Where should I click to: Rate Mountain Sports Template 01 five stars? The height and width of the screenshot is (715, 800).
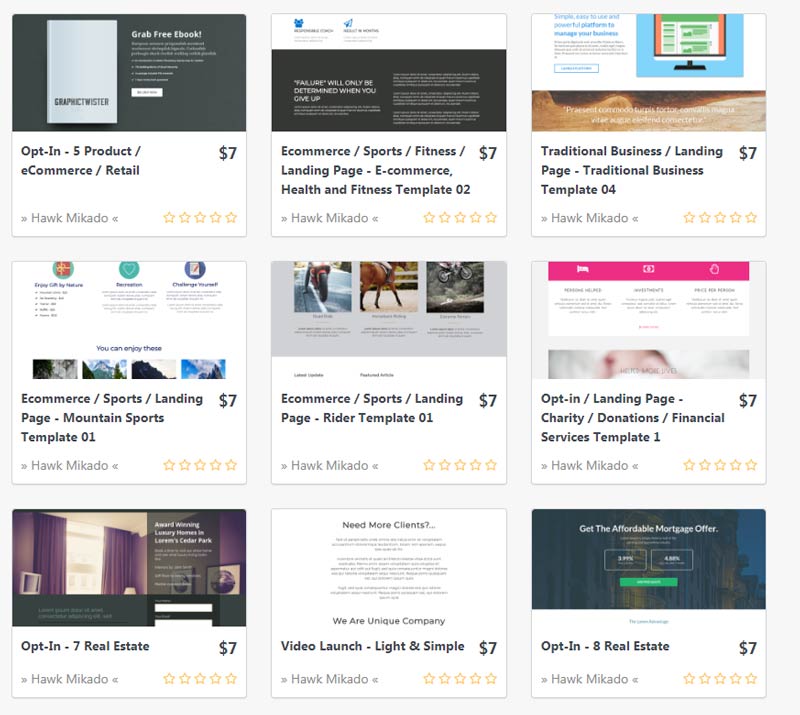231,465
